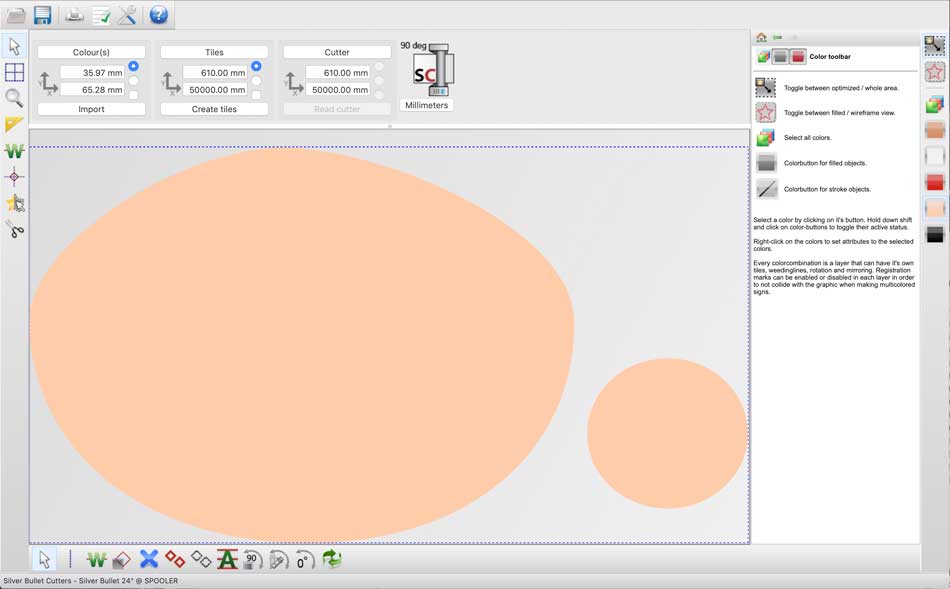This screenshot has height=589, width=950.
Task: Click the green A with red lines icon
Action: pos(227,559)
